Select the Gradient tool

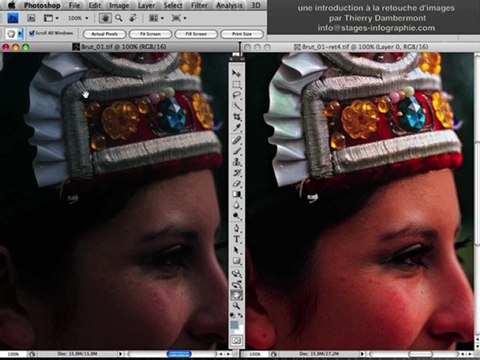click(236, 194)
